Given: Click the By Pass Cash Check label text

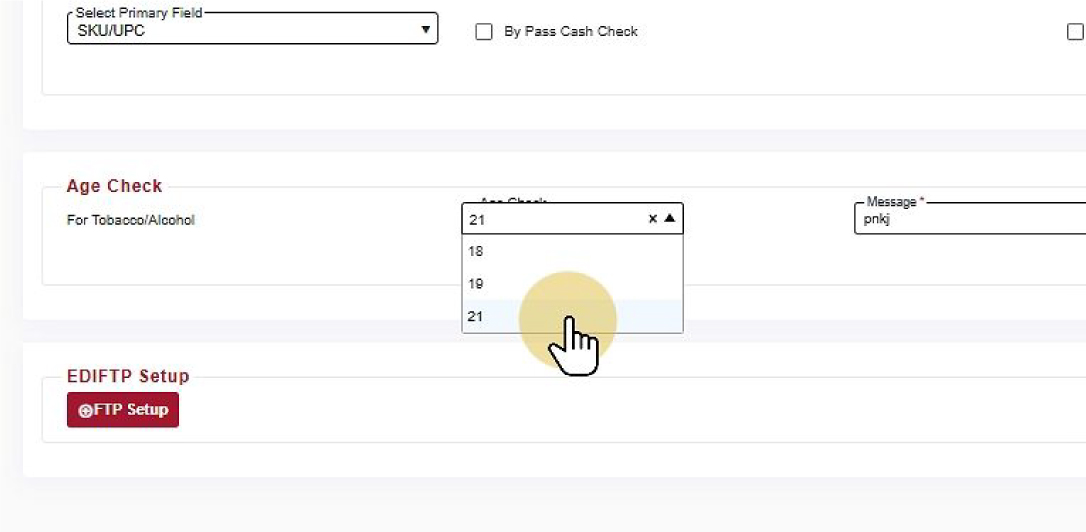Looking at the screenshot, I should pyautogui.click(x=570, y=32).
